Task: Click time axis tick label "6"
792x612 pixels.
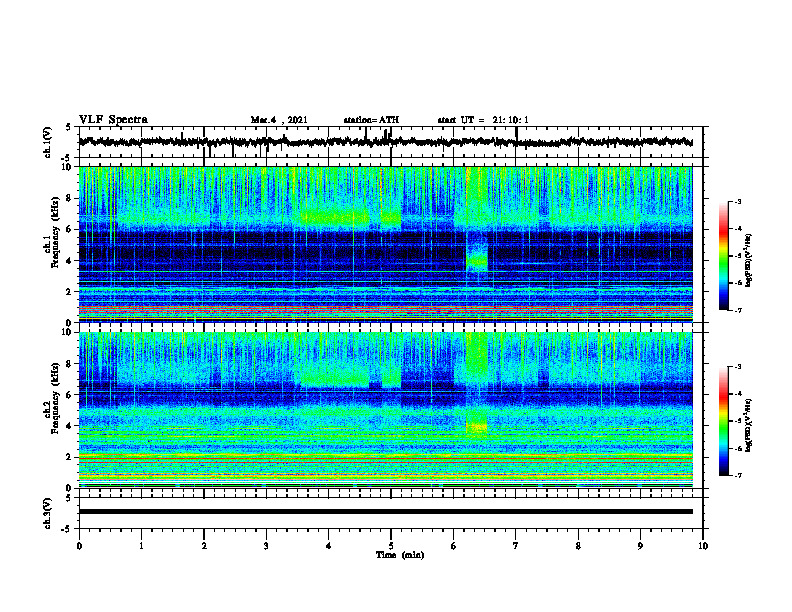Action: [454, 546]
